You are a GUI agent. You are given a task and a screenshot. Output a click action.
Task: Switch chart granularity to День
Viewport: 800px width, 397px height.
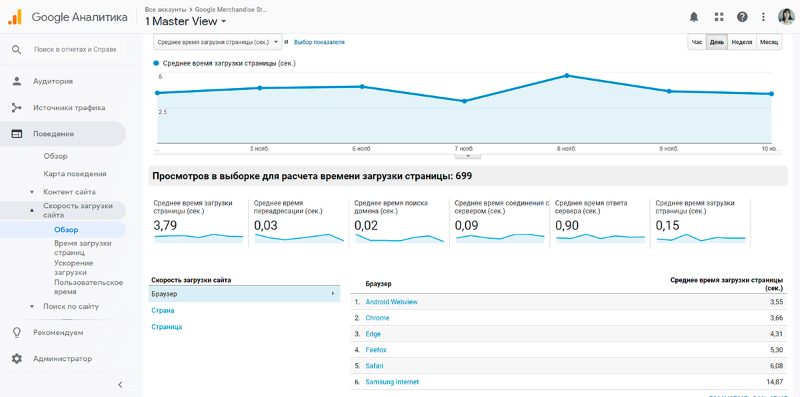coord(716,42)
